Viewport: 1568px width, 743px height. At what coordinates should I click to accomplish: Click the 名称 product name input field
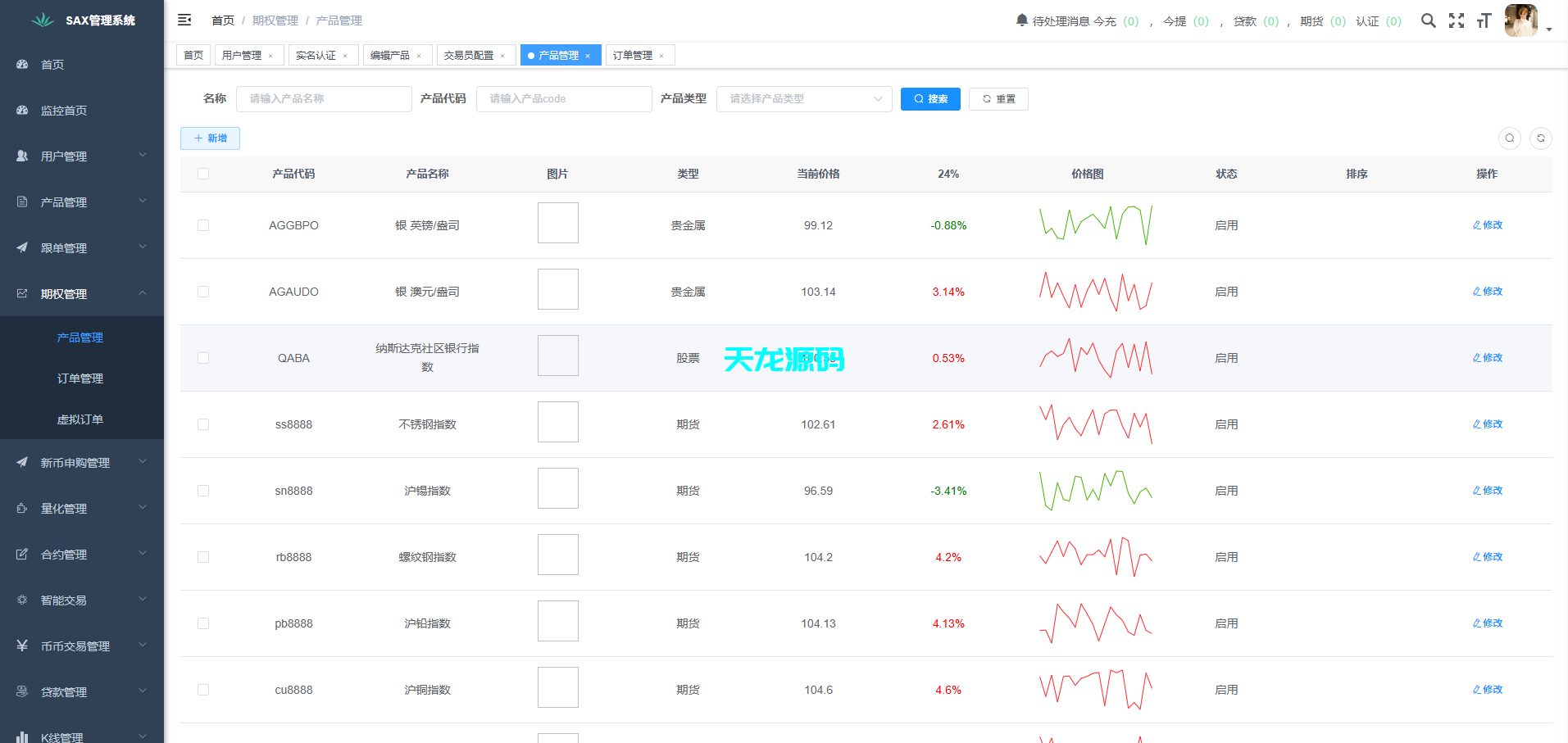(324, 98)
